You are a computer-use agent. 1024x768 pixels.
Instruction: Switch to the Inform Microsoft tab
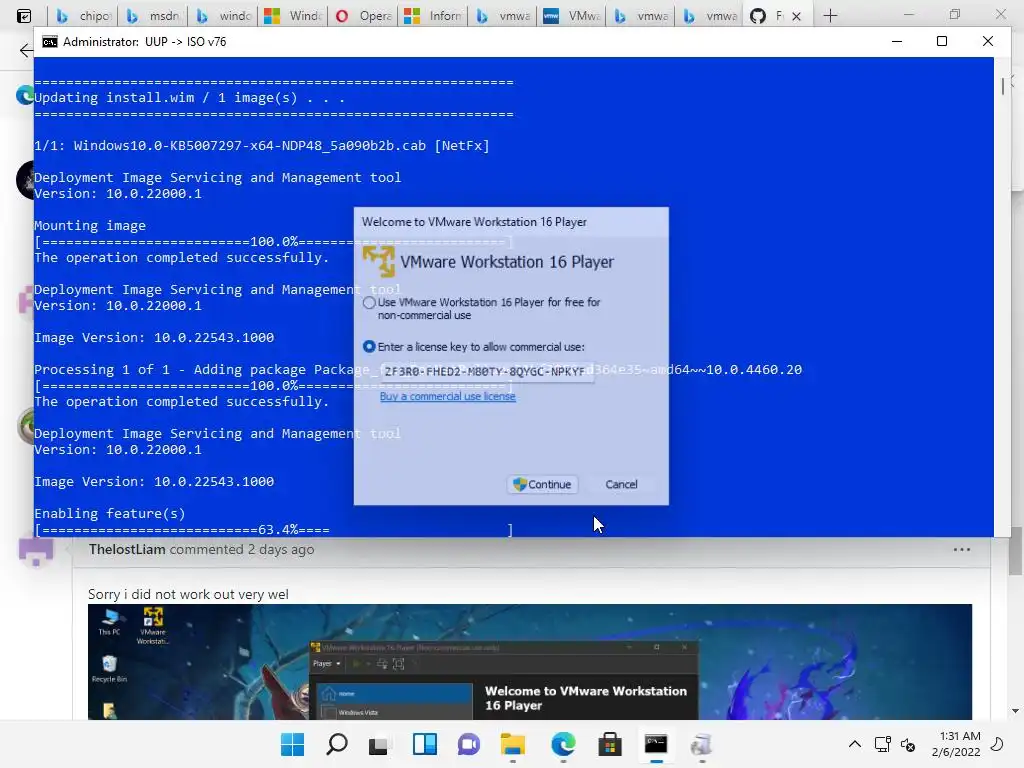point(433,16)
